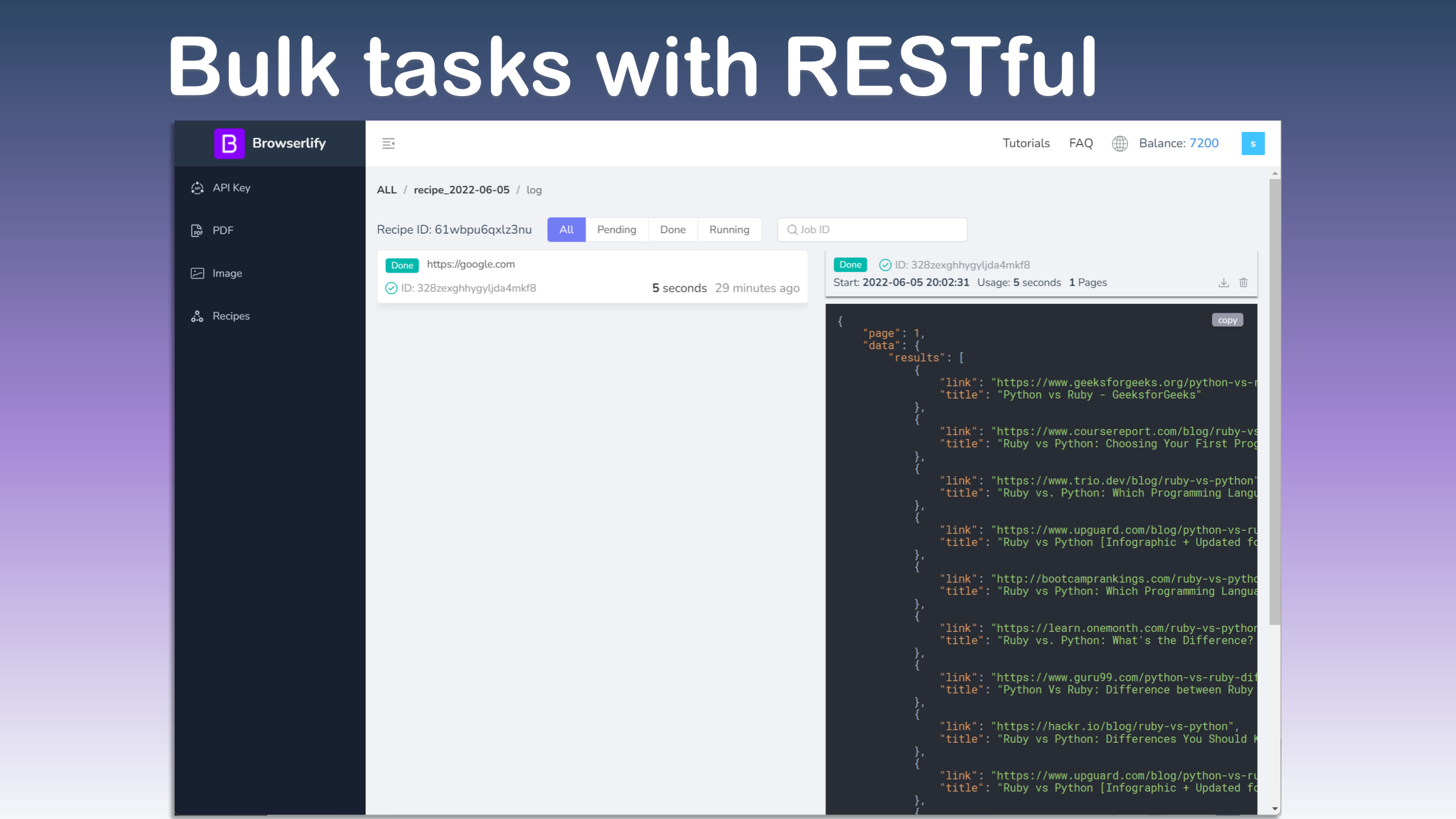This screenshot has width=1456, height=819.
Task: Click the geeksforgeeks.org link line in JSON
Action: pos(1098,383)
